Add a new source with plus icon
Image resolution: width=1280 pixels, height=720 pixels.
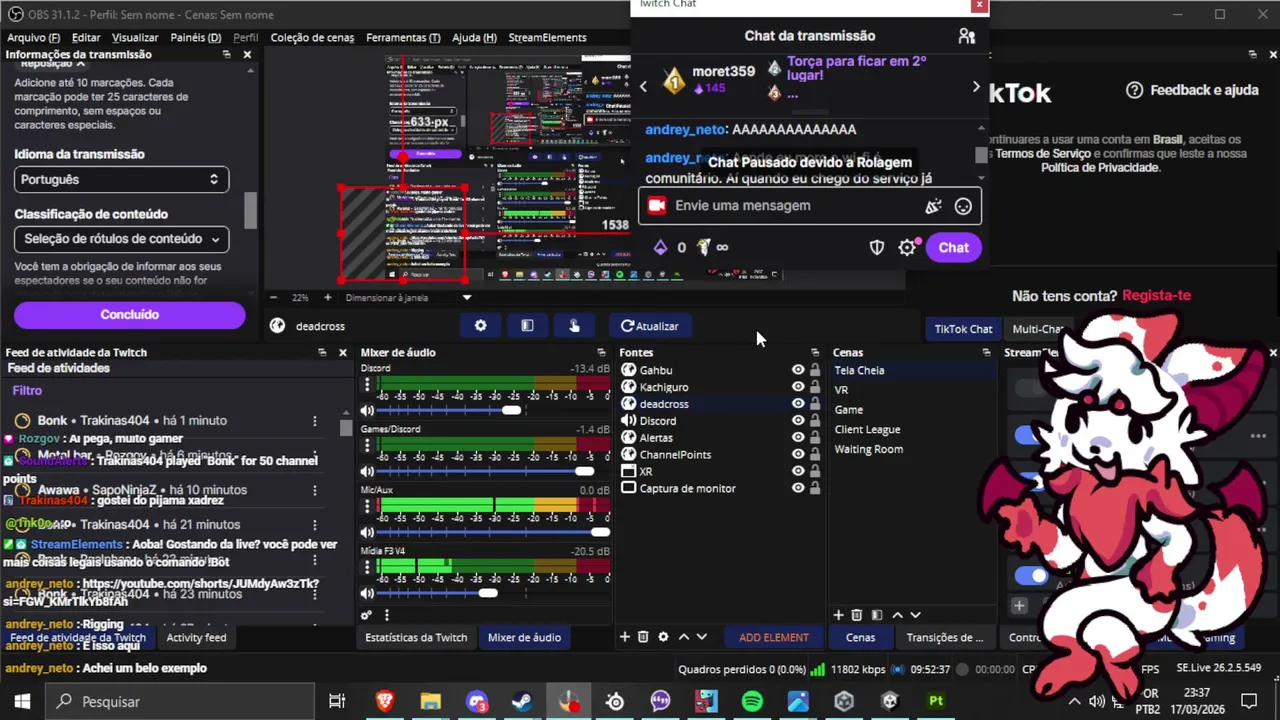(625, 637)
